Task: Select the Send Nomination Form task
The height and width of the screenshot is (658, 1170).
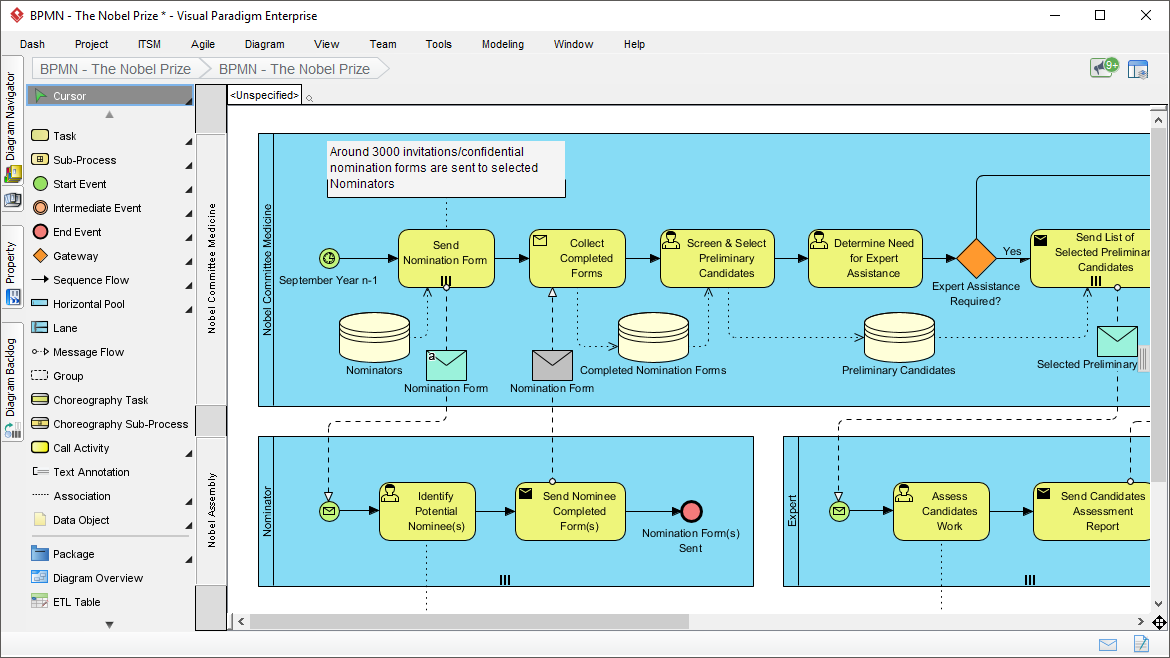Action: point(446,258)
